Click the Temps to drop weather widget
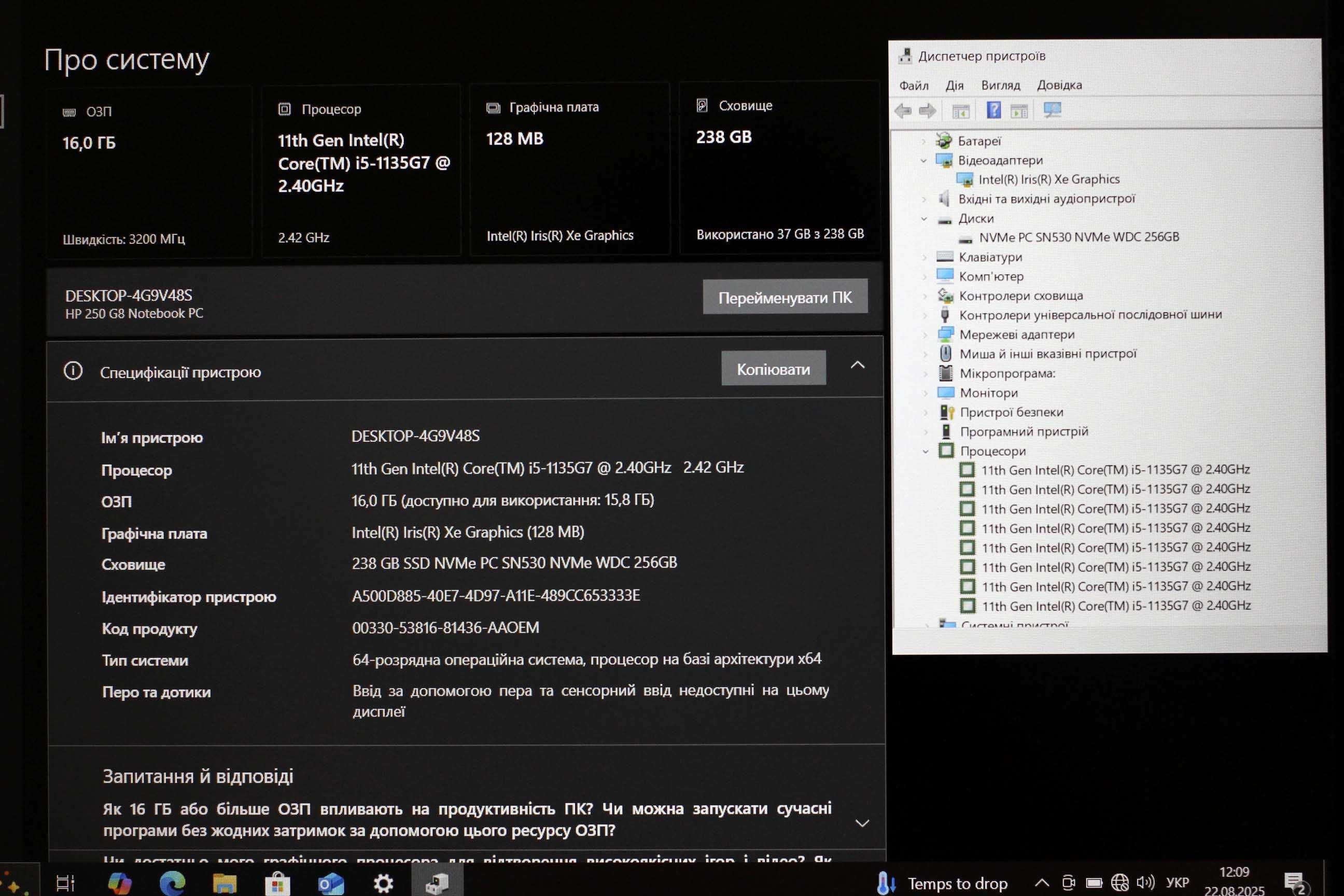This screenshot has width=1344, height=896. click(943, 884)
